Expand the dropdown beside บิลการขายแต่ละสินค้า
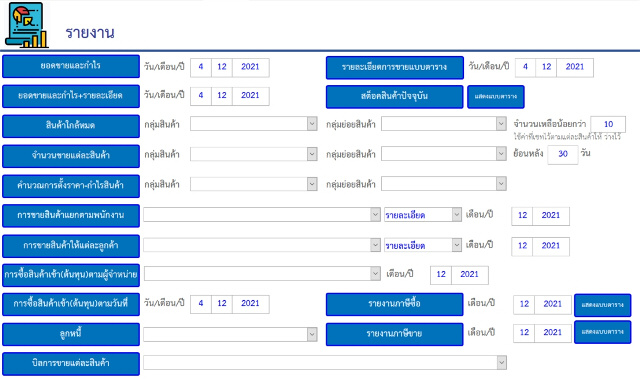The height and width of the screenshot is (379, 640). click(325, 362)
